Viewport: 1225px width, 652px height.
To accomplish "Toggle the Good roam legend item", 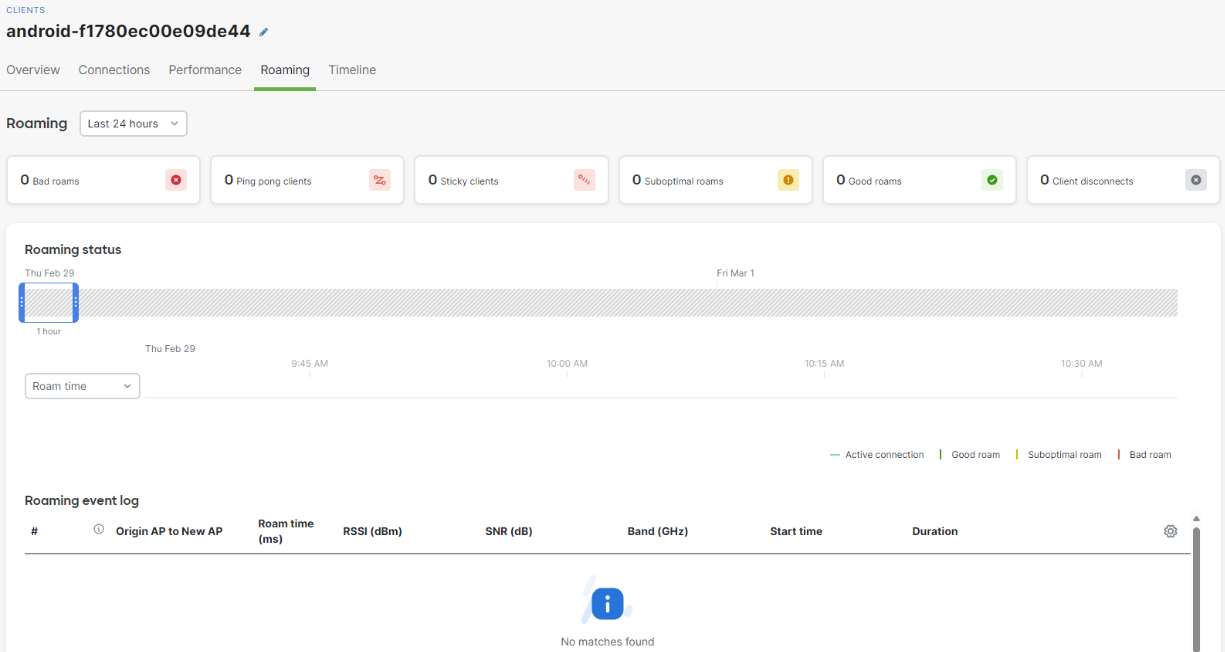I will [975, 454].
